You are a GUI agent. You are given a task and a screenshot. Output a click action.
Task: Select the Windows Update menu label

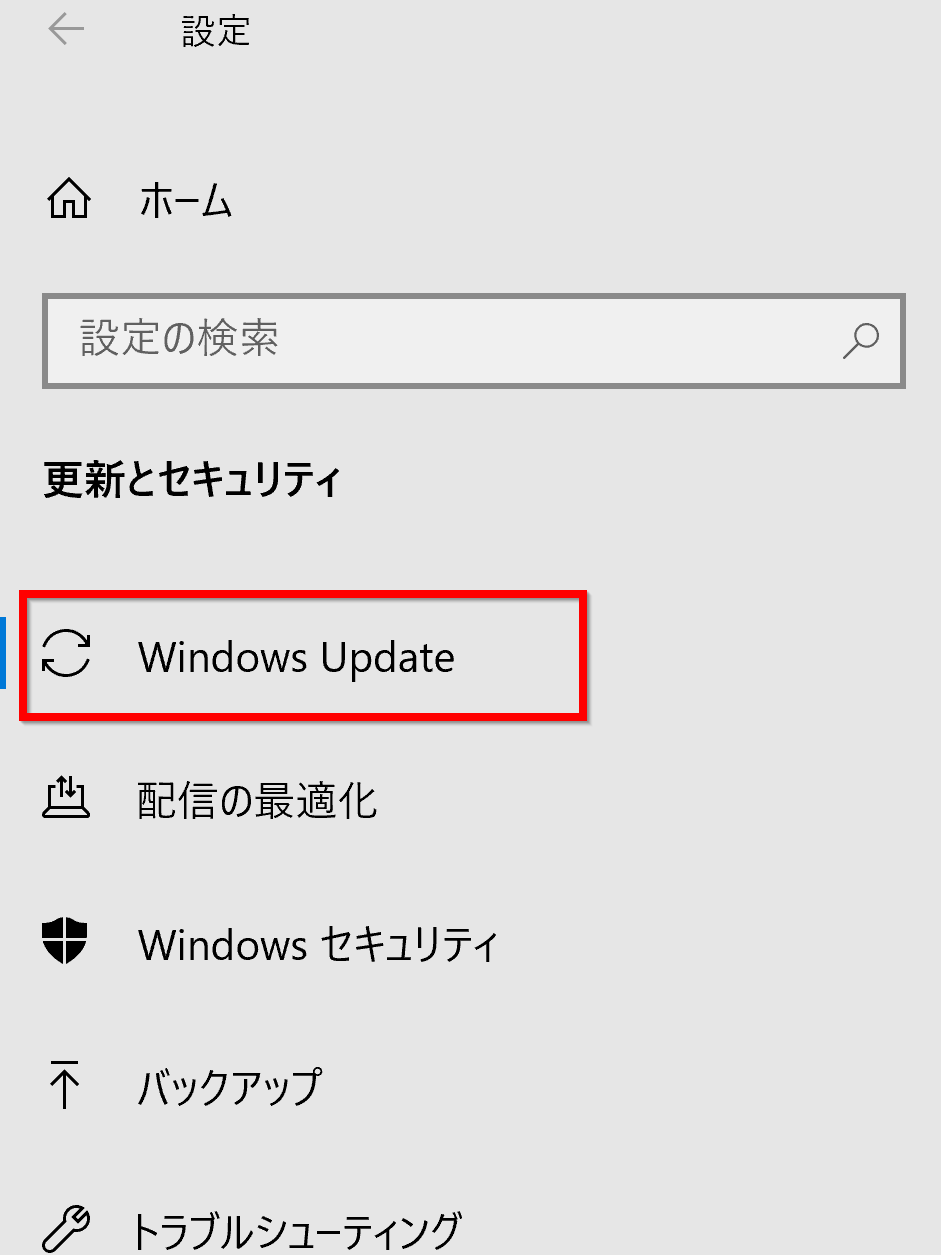pos(296,657)
